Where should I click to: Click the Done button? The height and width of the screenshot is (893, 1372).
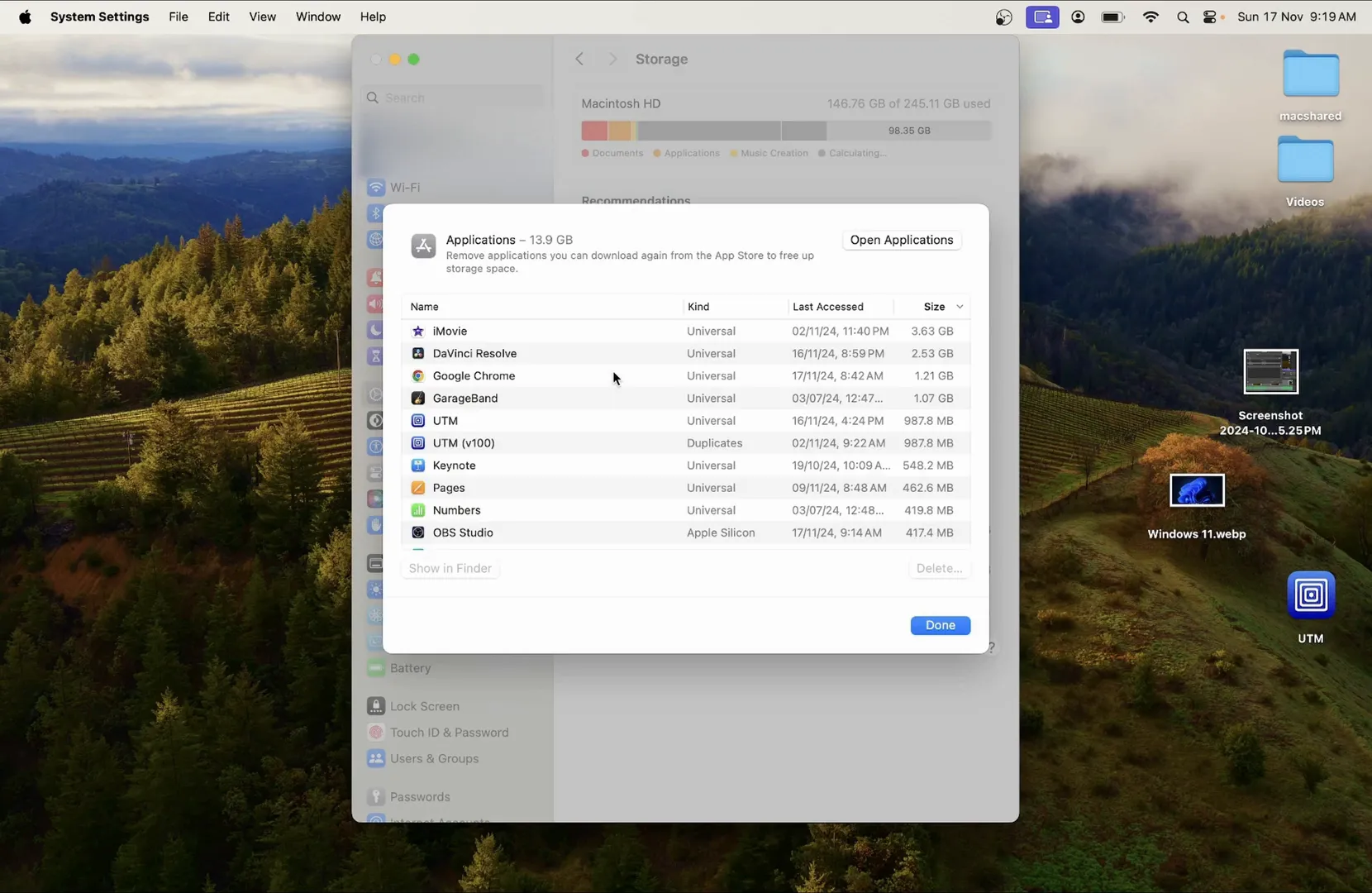(x=941, y=625)
